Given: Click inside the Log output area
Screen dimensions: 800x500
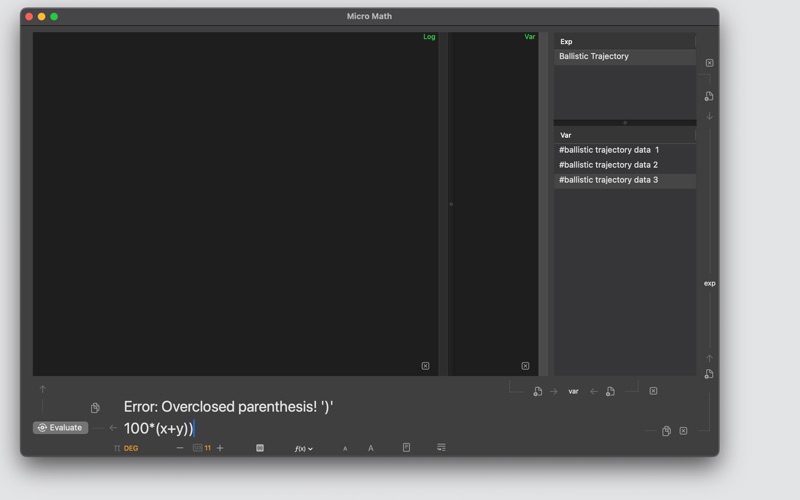Looking at the screenshot, I should pyautogui.click(x=236, y=204).
